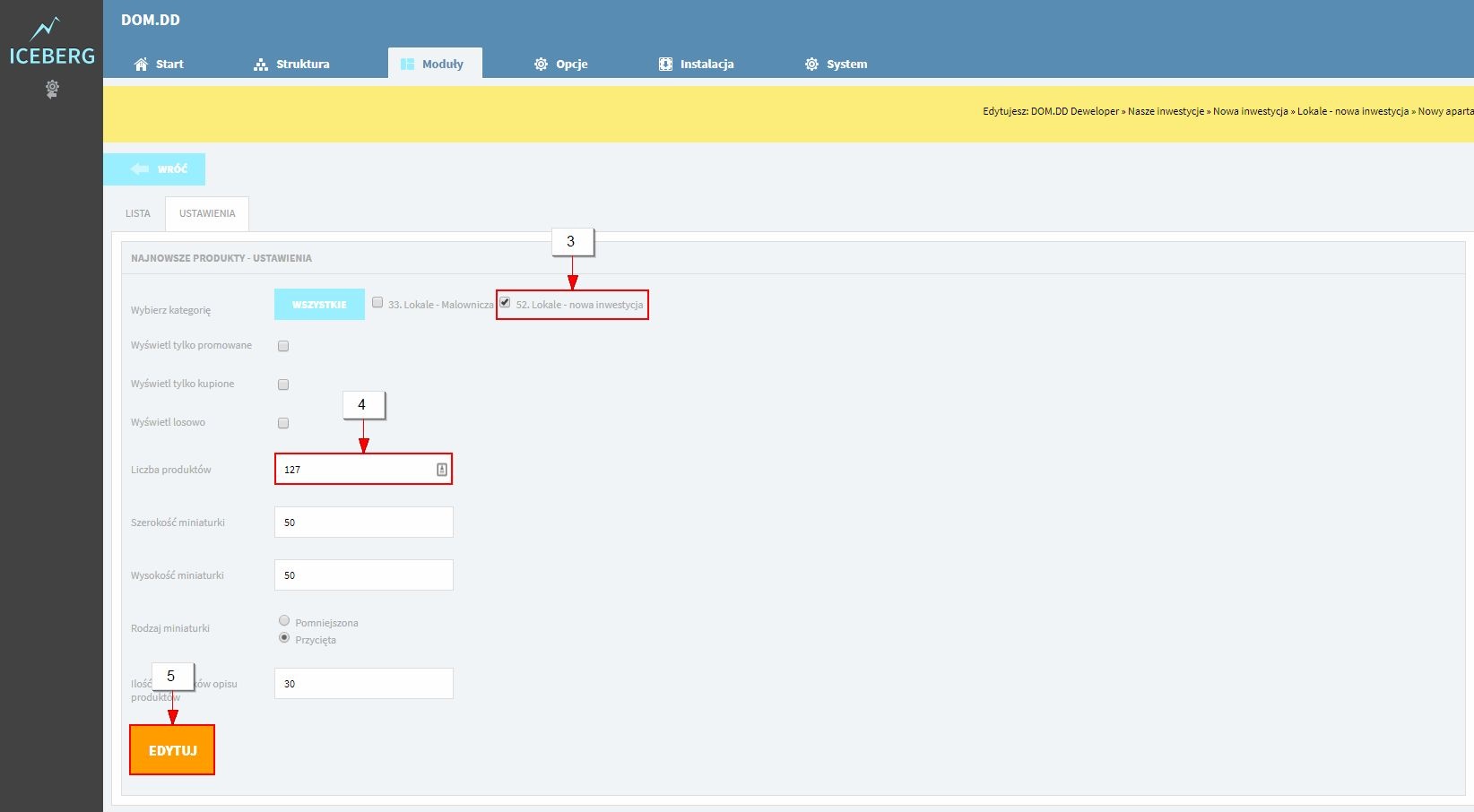The width and height of the screenshot is (1474, 812).
Task: Switch to the Ustawienia tab
Action: 207,213
